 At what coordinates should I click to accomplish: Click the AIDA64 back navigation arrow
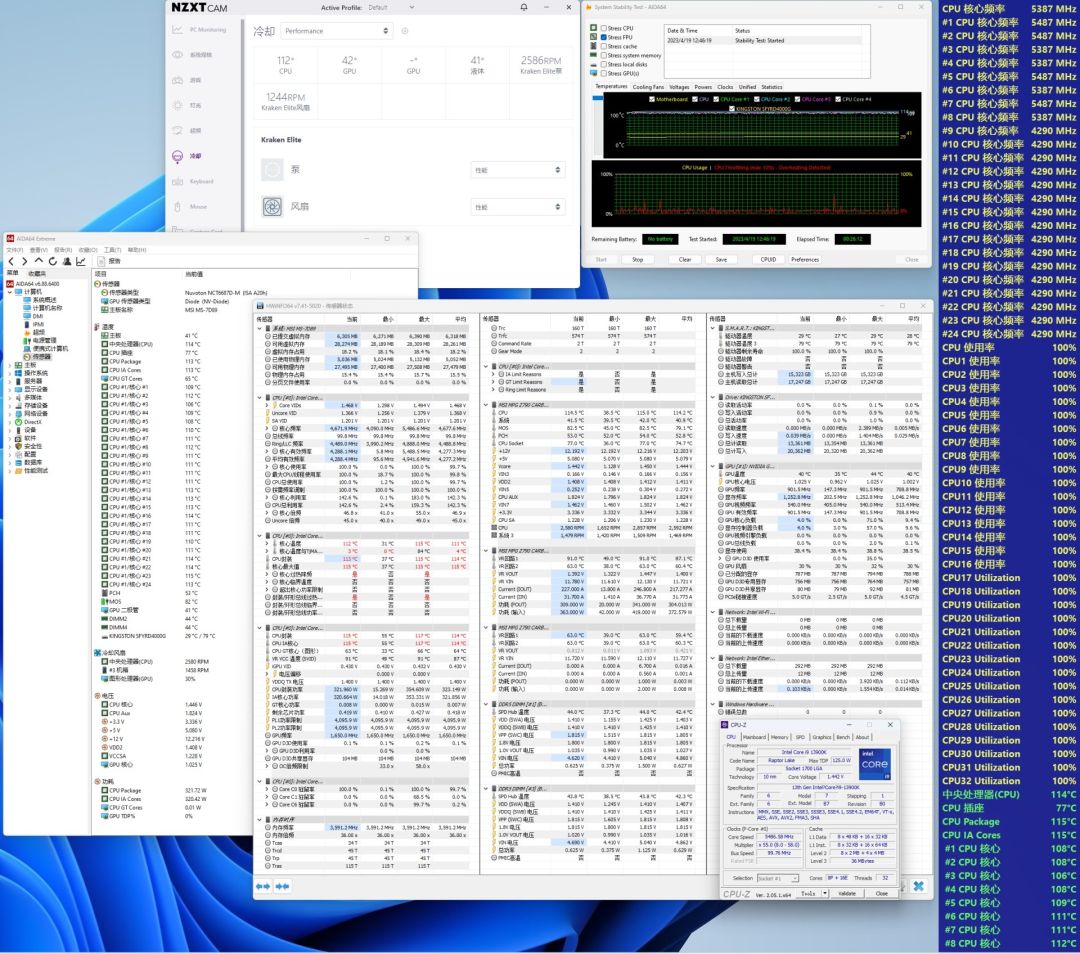click(x=10, y=261)
